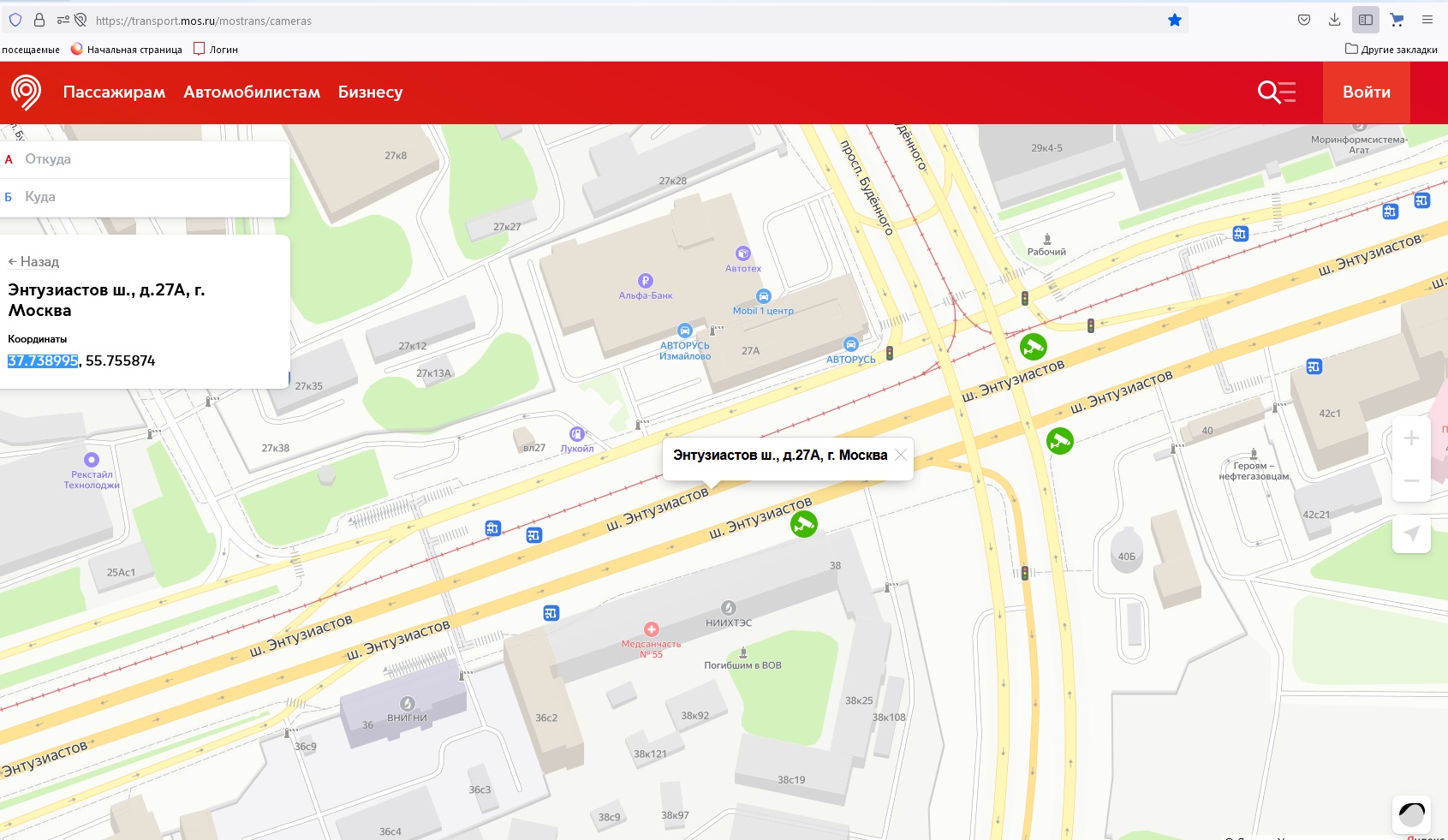Screen dimensions: 1448x840
Task: Open the Пассажирам menu item
Action: point(114,92)
